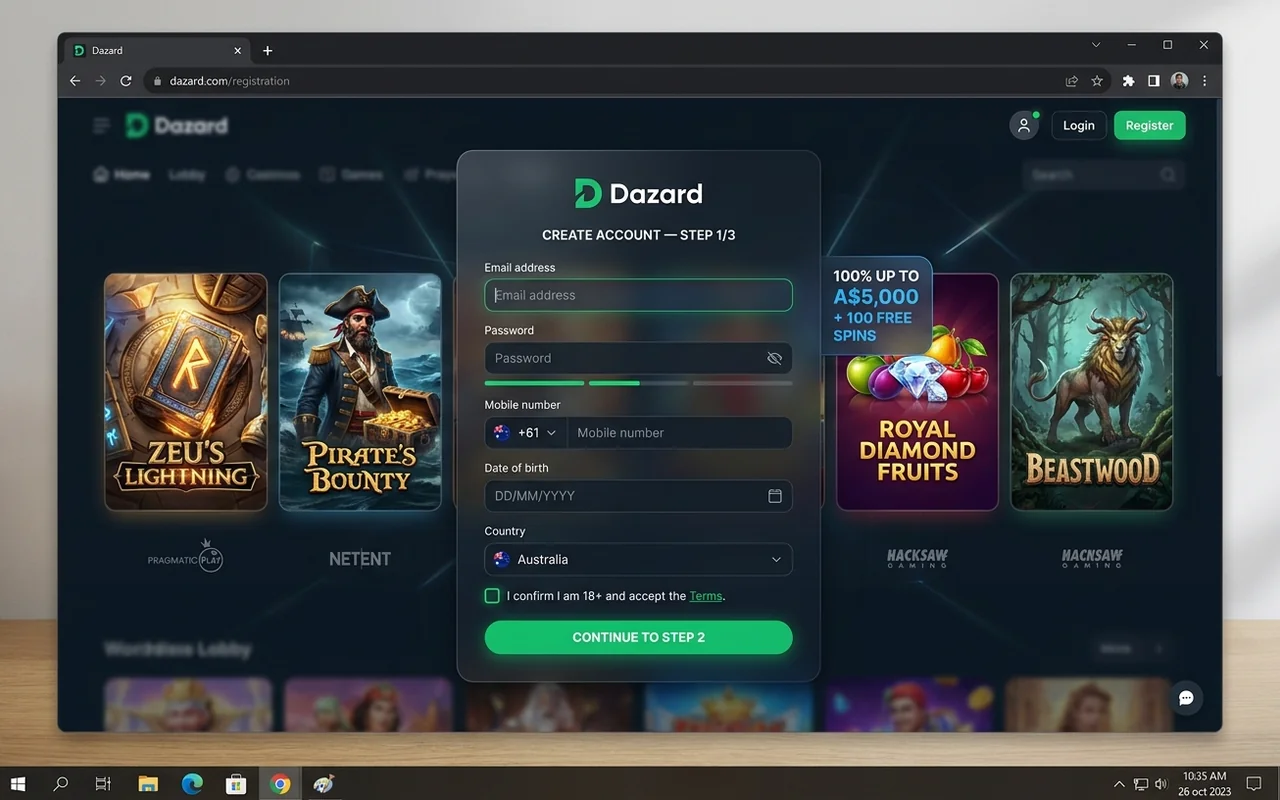Open the Pirate's Bounty game card

[360, 392]
